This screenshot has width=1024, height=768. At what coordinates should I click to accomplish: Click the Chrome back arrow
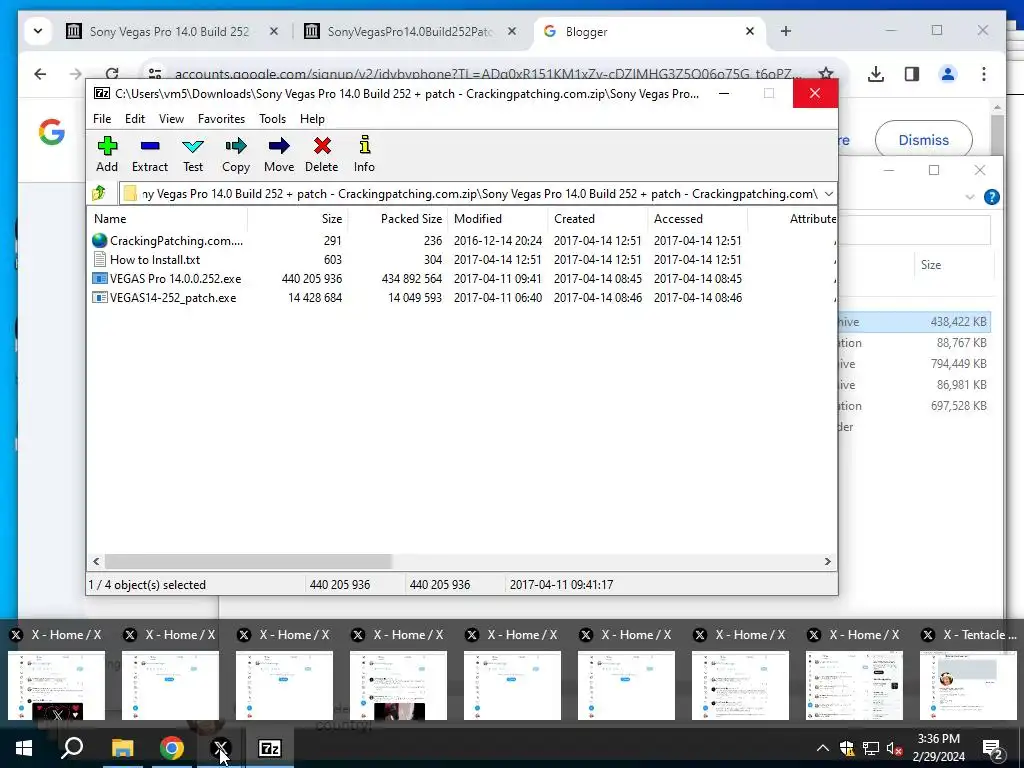40,74
